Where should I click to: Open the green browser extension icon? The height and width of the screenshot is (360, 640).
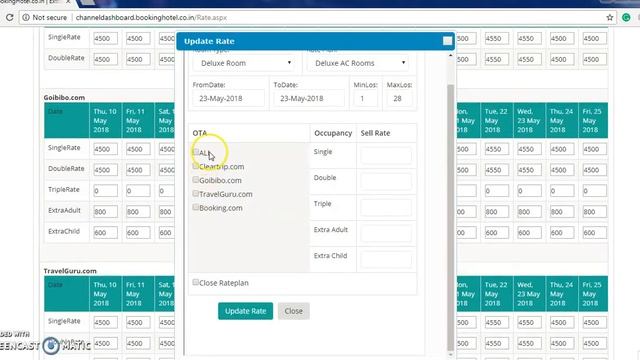626,18
